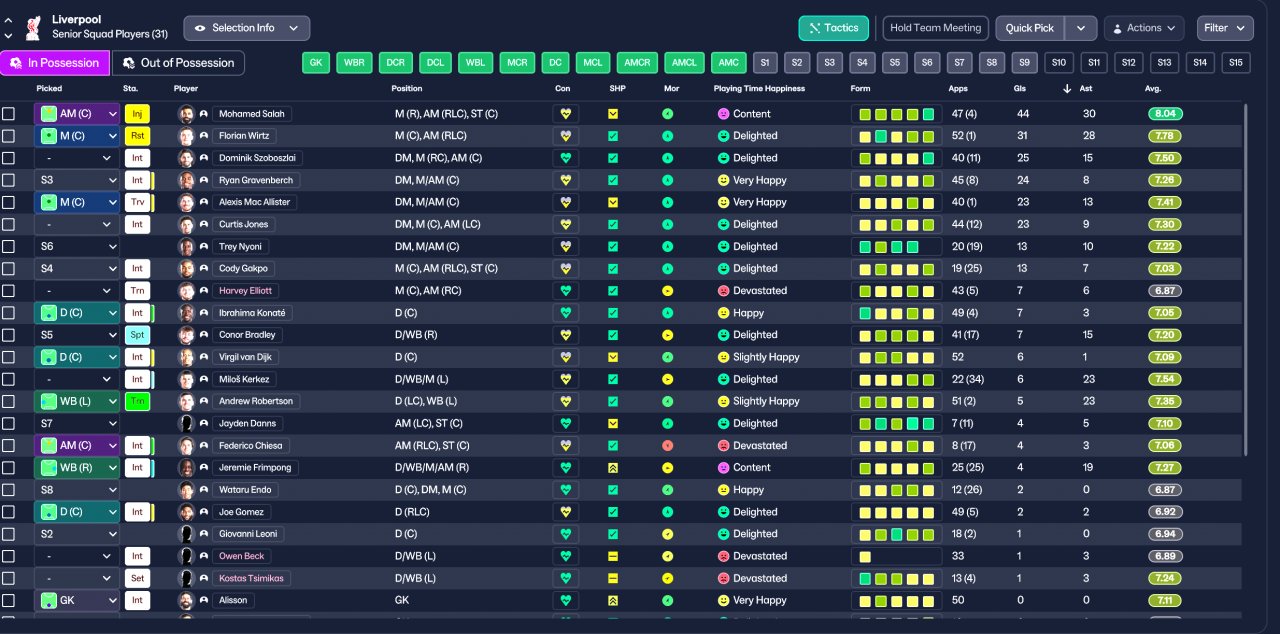Screen dimensions: 1280x634
Task: Click Owen Beck's sharpness dash icon
Action: (613, 556)
